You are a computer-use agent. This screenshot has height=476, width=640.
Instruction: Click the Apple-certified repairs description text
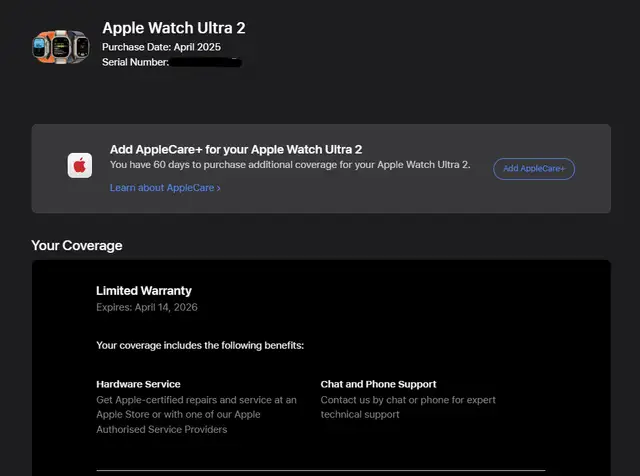pyautogui.click(x=196, y=414)
